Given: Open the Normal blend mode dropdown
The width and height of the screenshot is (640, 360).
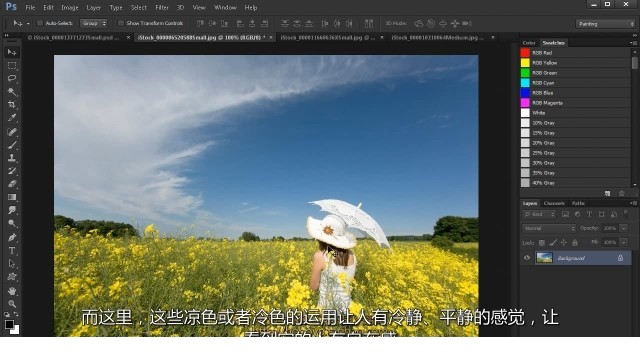Looking at the screenshot, I should coord(549,228).
